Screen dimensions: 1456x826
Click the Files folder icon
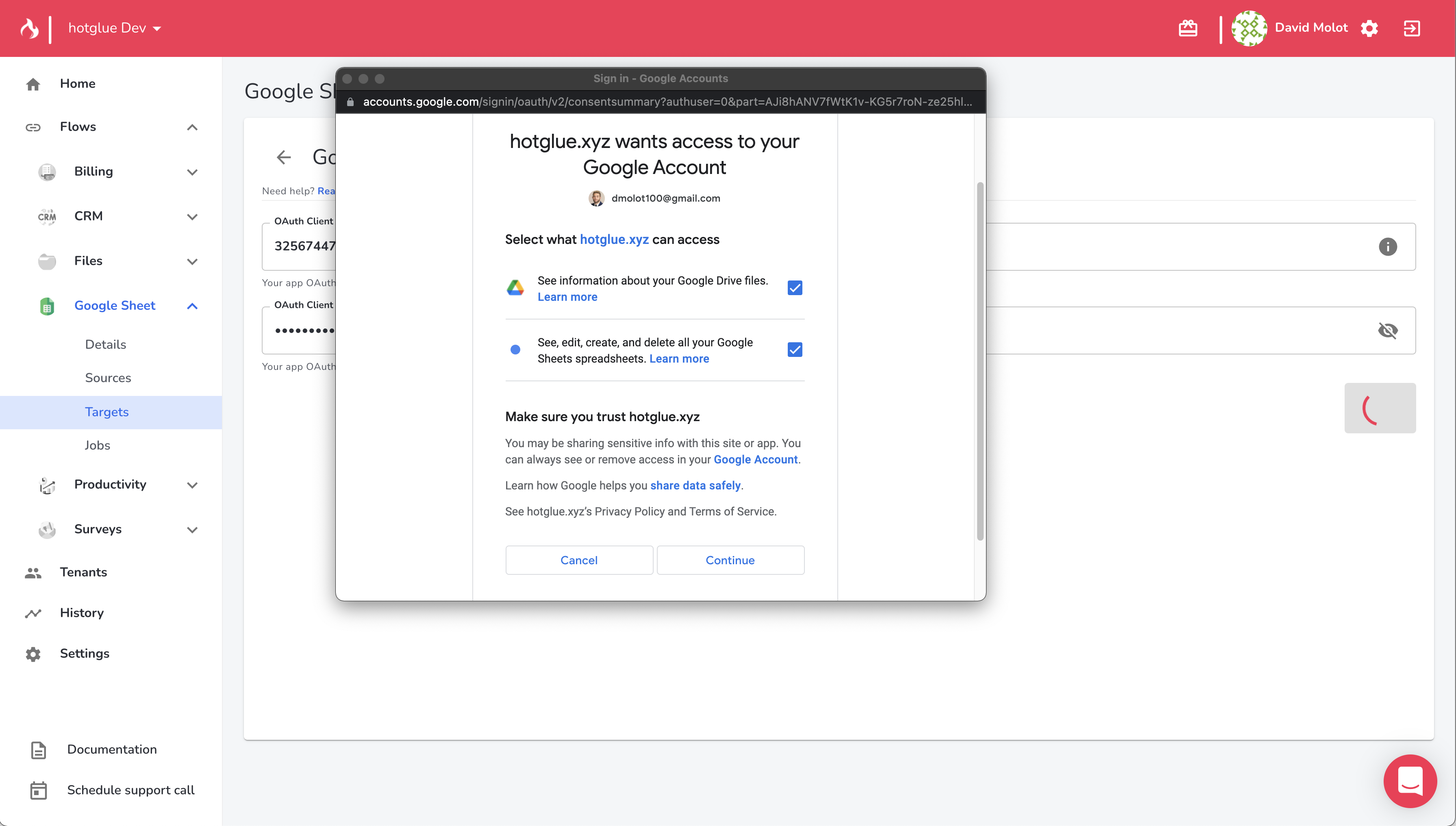pos(47,261)
